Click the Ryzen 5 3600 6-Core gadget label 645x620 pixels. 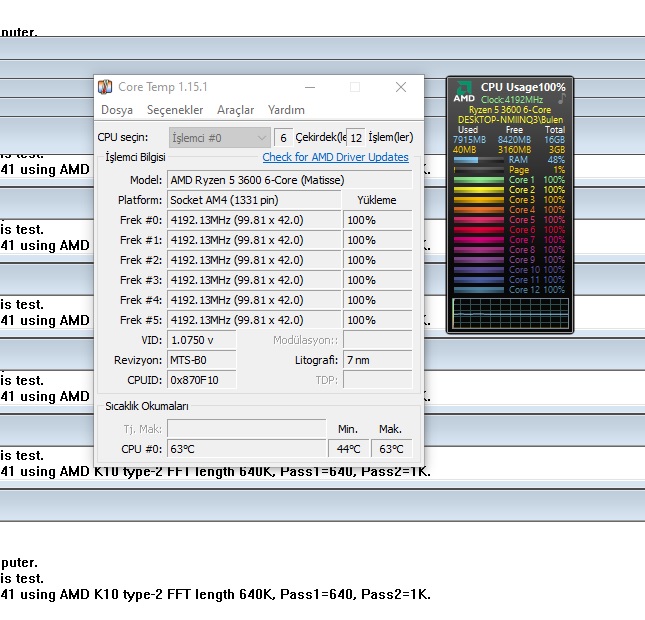510,110
